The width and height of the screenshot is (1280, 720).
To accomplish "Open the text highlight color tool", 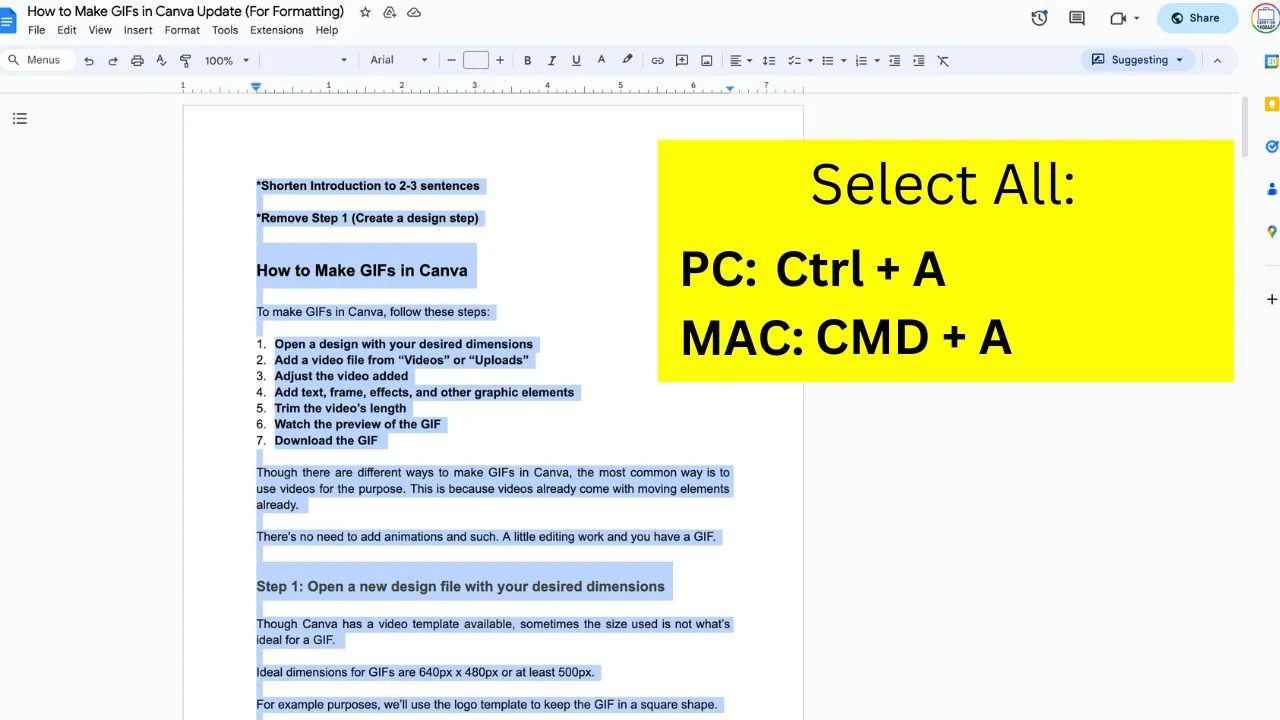I will point(627,60).
